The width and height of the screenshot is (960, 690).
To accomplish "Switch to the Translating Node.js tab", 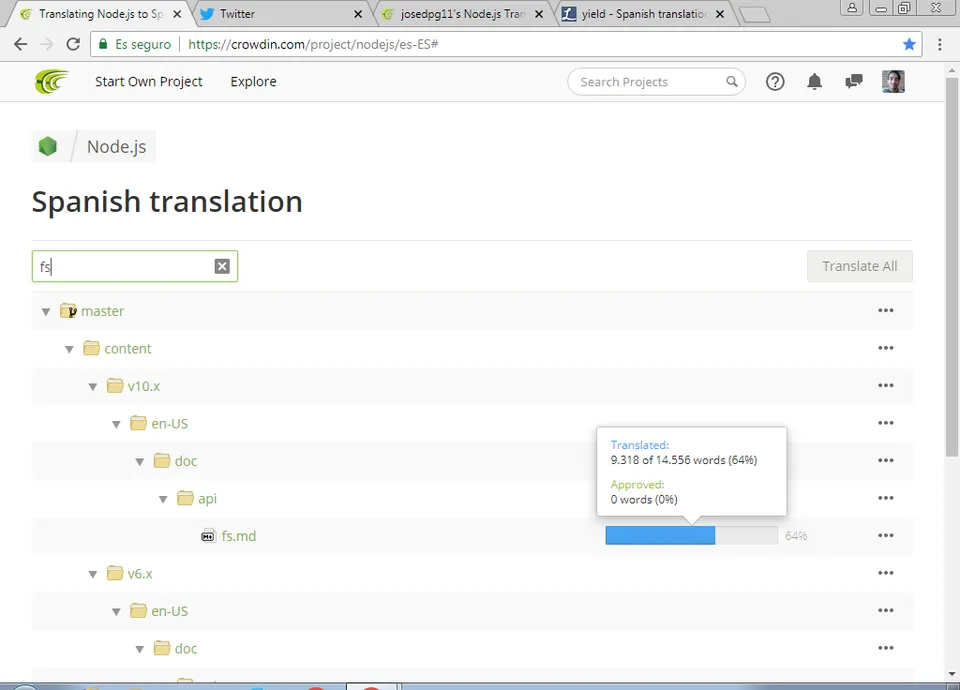I will [98, 13].
